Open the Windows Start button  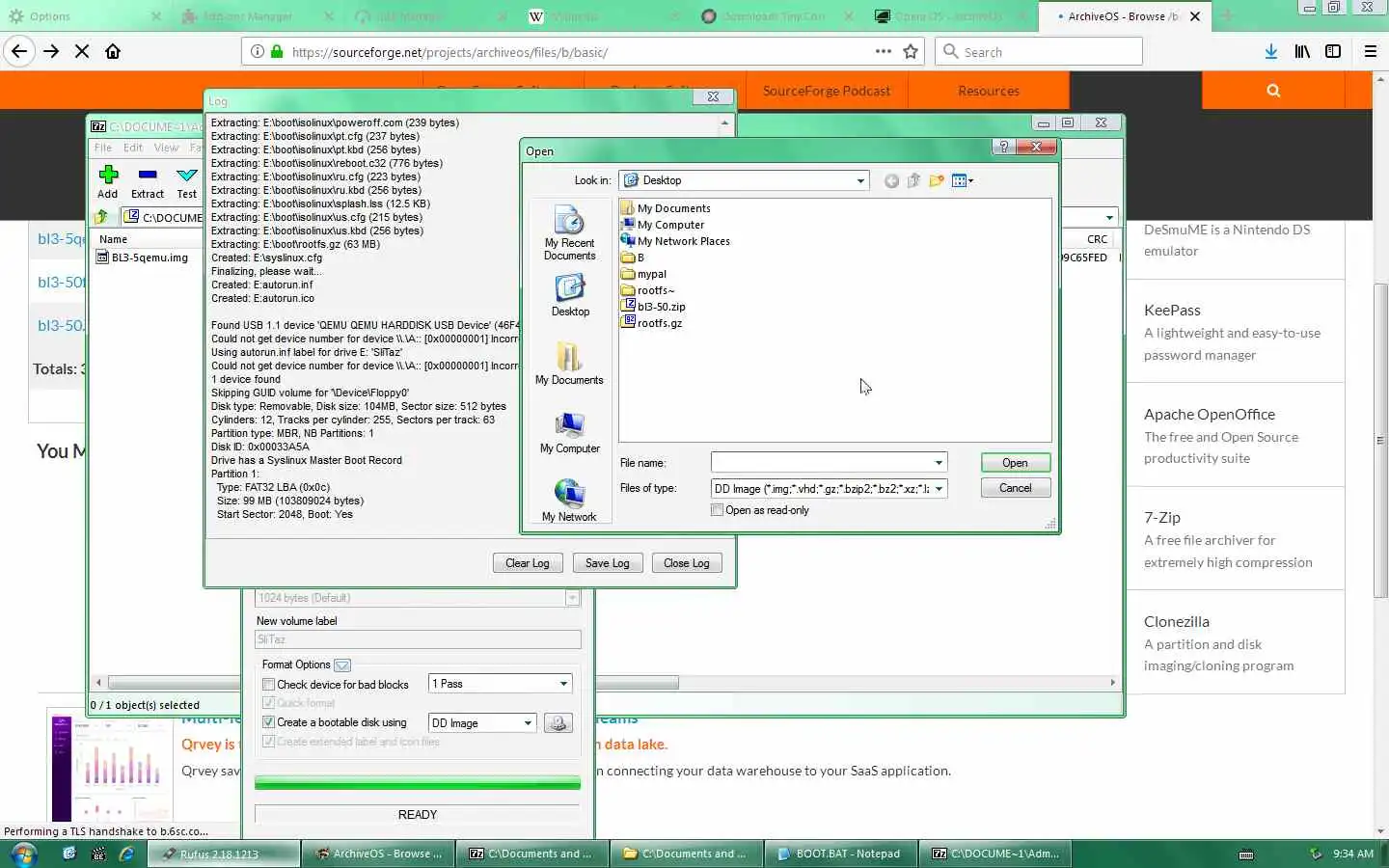[24, 854]
